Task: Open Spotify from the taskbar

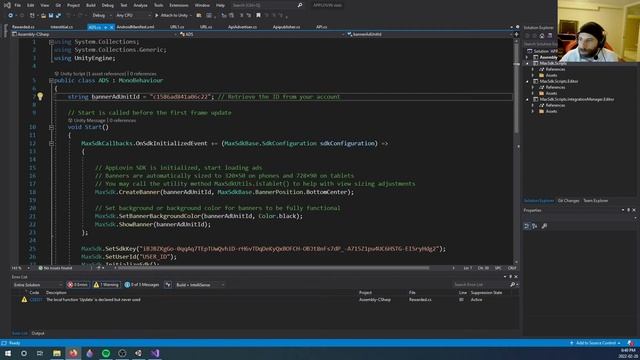Action: [106, 353]
